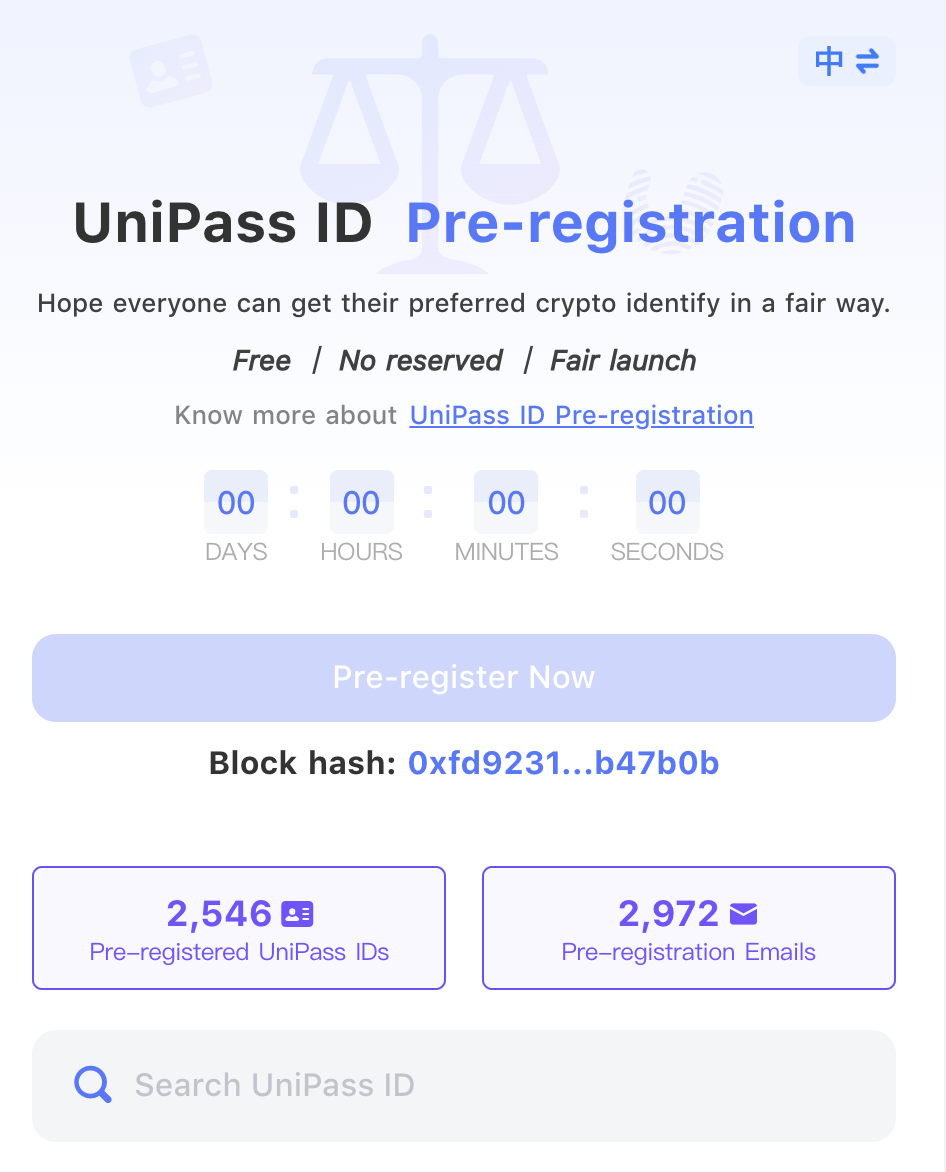This screenshot has height=1172, width=946.
Task: Click the HOURS countdown box
Action: coord(362,502)
